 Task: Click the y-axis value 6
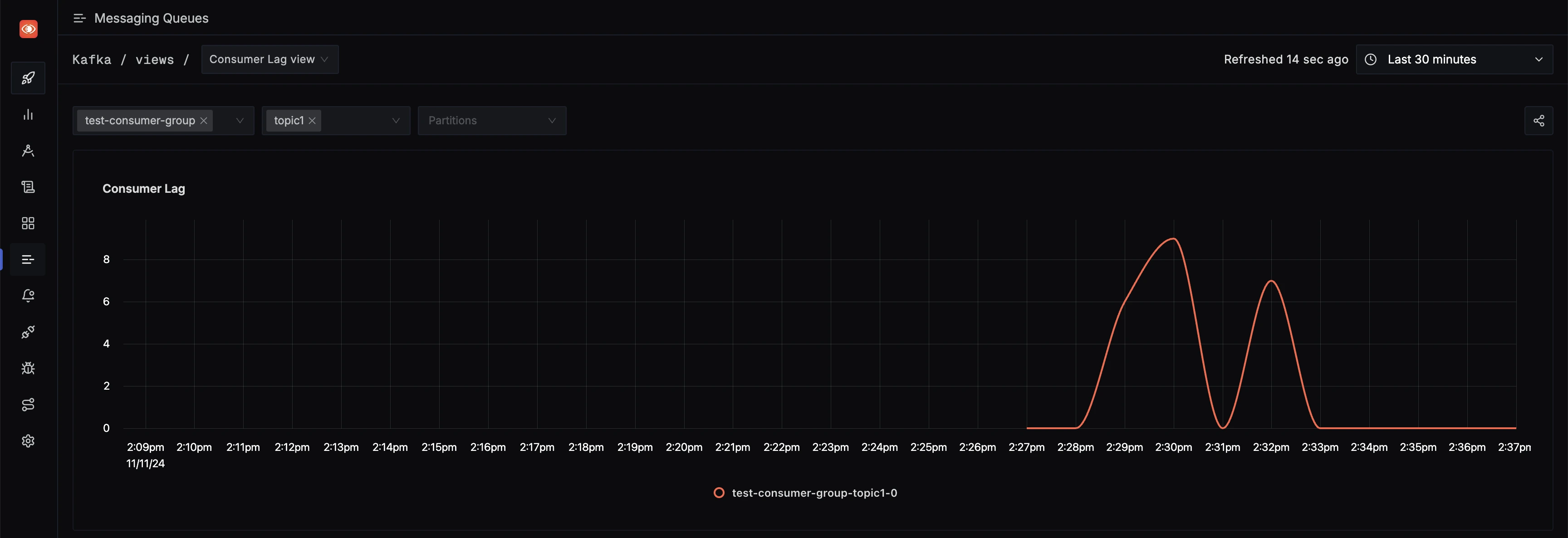pyautogui.click(x=107, y=301)
